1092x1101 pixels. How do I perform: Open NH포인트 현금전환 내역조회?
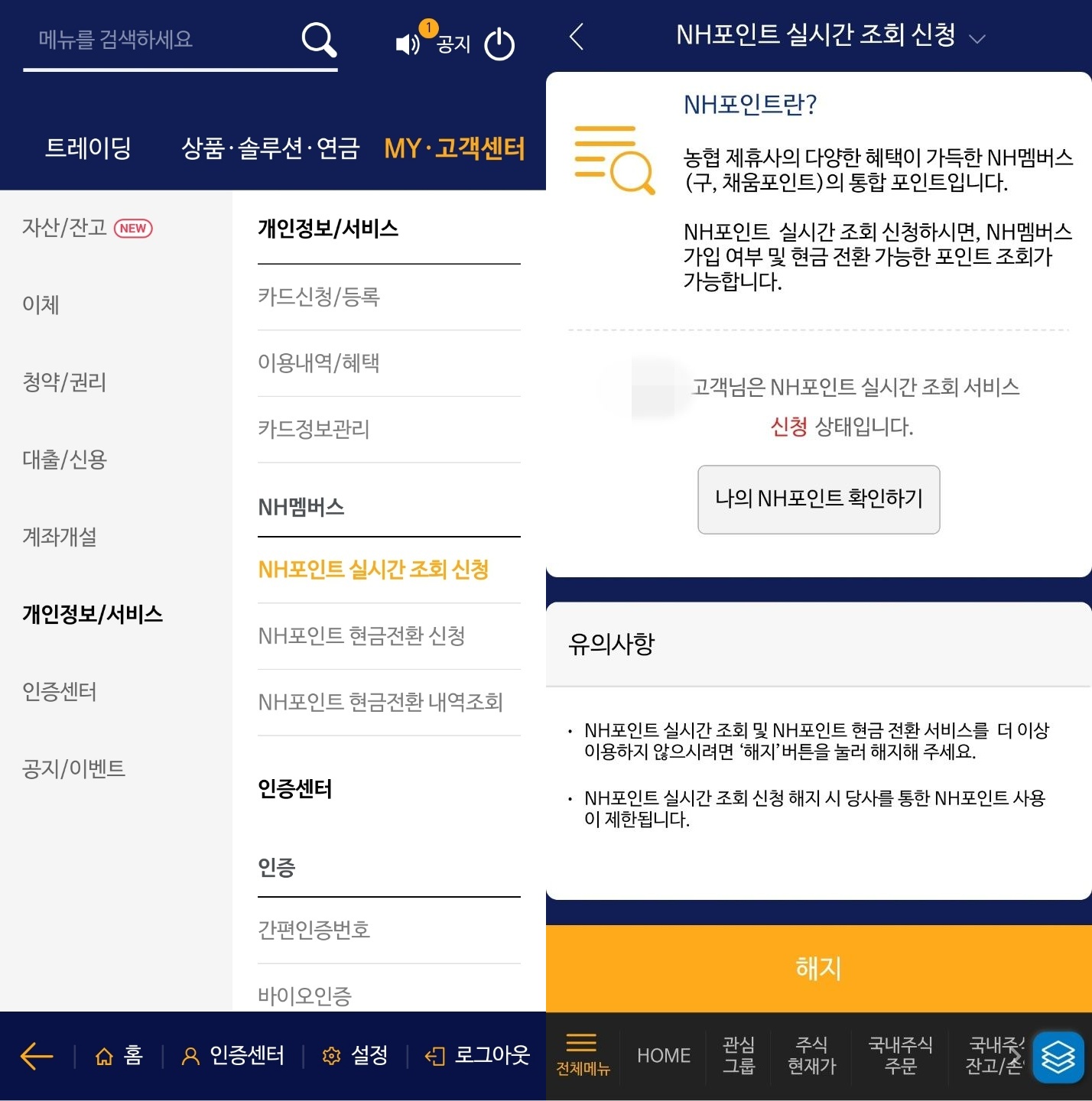(389, 702)
